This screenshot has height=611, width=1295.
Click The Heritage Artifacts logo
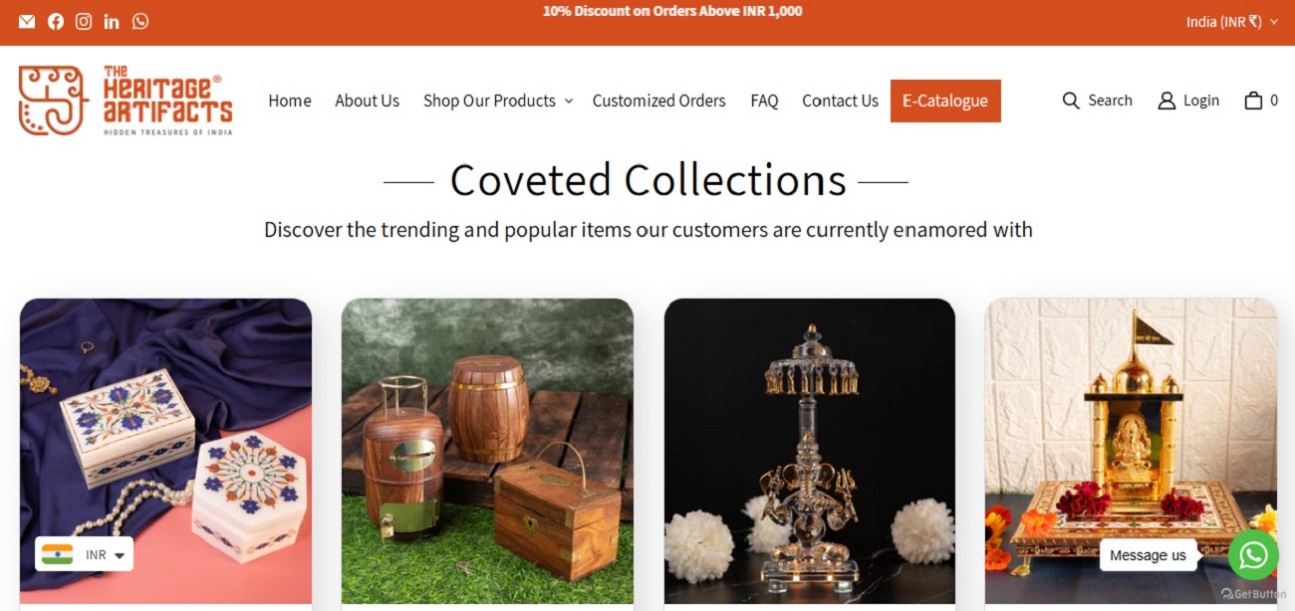(x=125, y=101)
